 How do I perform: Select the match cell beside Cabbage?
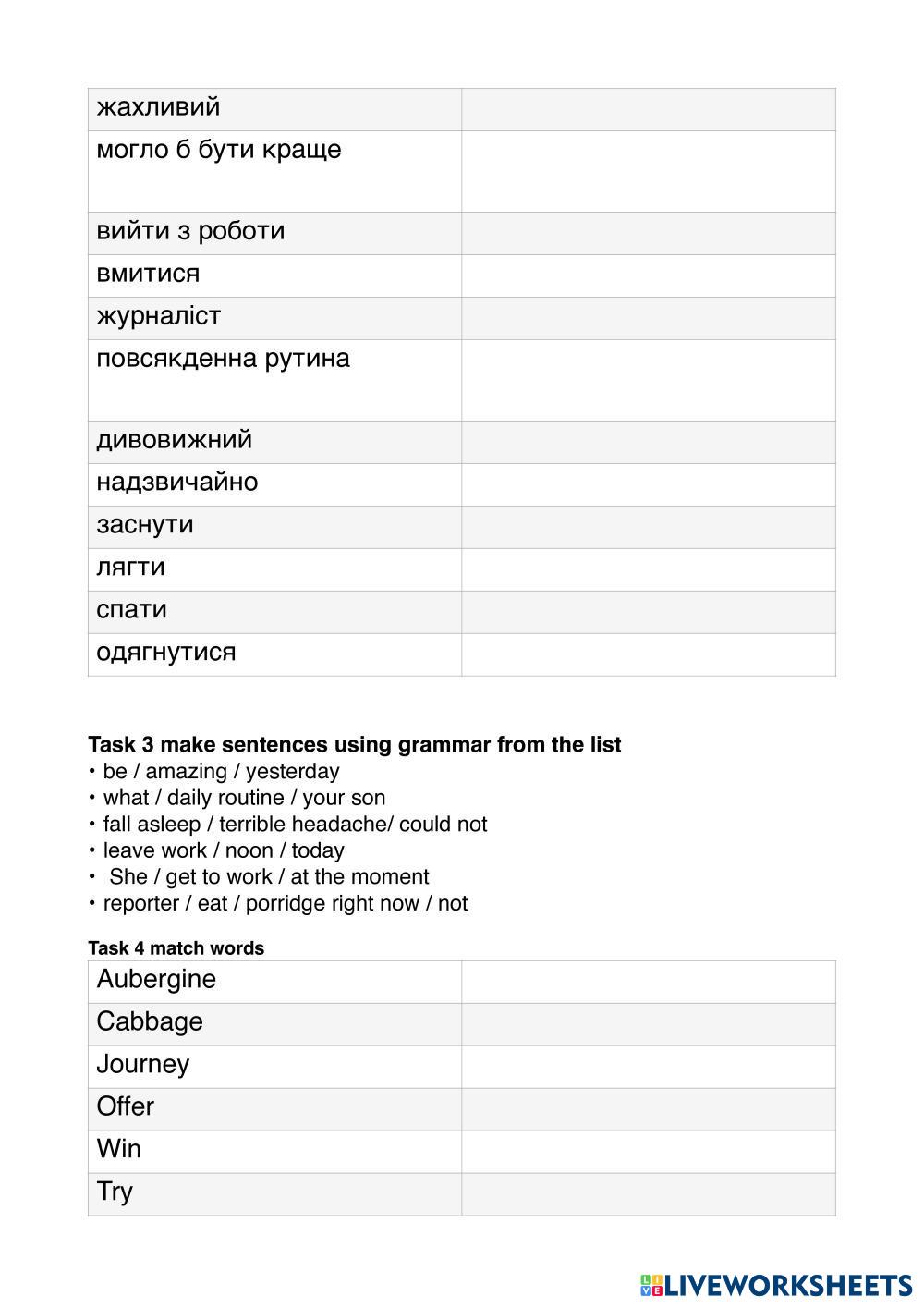(x=648, y=1024)
